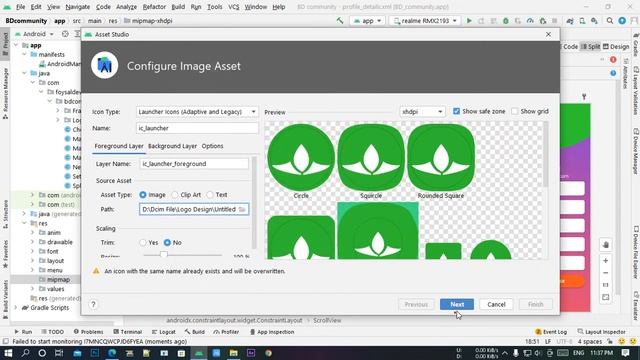Set Trim to Yes

(x=142, y=242)
